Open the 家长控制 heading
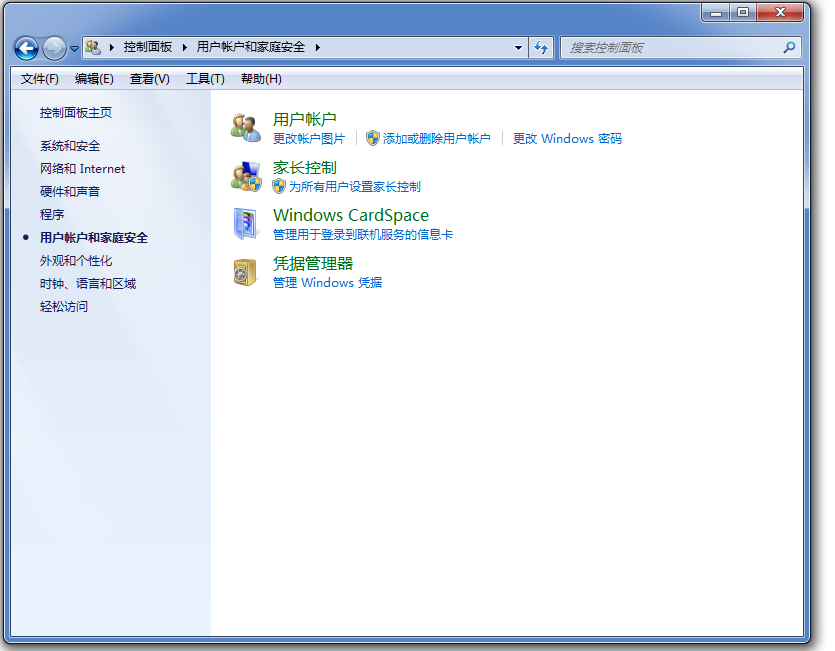This screenshot has height=651, width=835. [305, 168]
